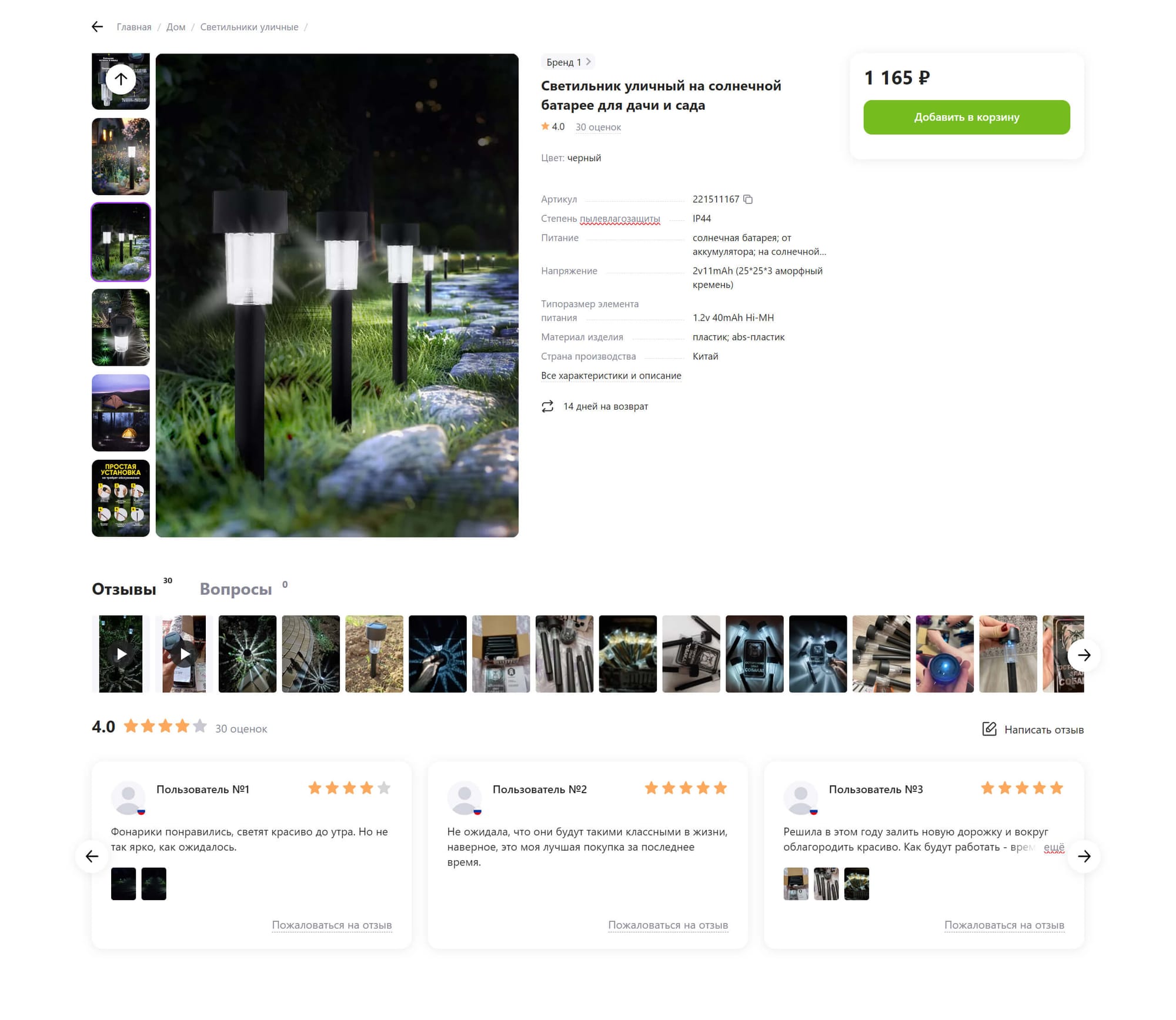1176x1020 pixels.
Task: Play the first review video
Action: pos(121,654)
